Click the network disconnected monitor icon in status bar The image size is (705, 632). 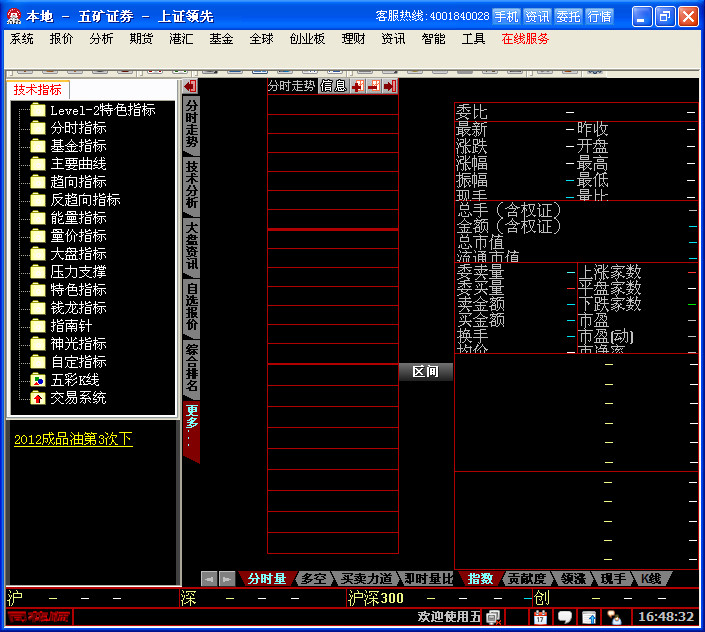point(493,617)
